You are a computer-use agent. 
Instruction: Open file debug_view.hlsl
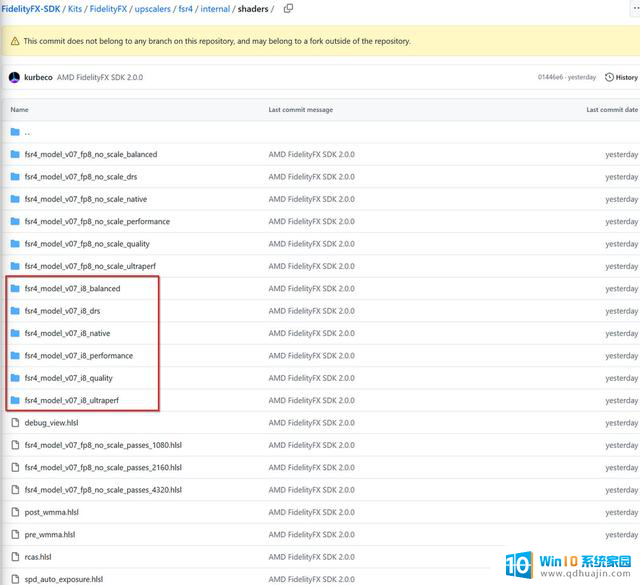pyautogui.click(x=51, y=423)
